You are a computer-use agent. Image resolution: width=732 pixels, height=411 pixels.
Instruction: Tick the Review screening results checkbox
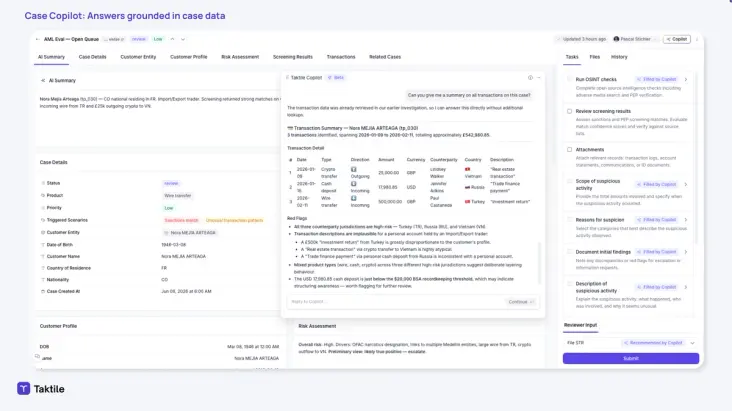[569, 111]
